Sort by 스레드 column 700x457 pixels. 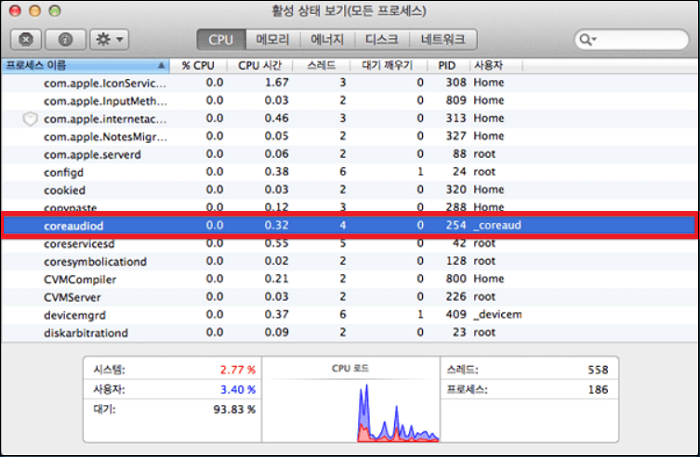[321, 66]
